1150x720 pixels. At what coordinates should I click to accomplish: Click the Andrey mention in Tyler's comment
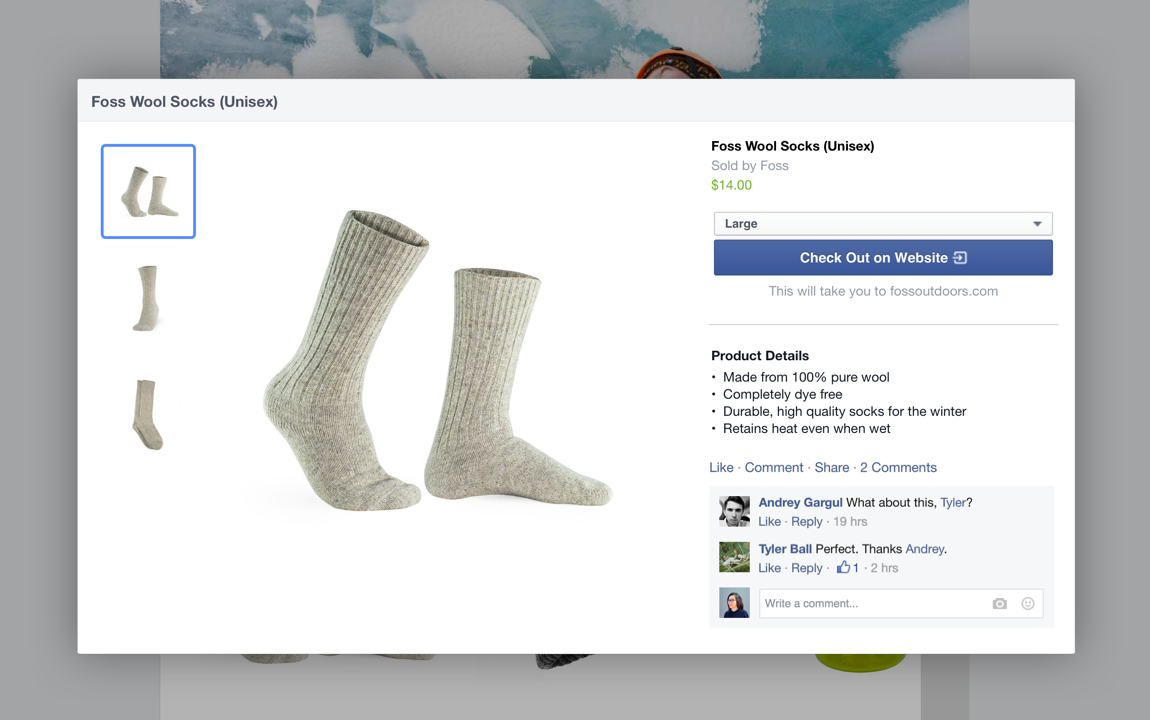coord(924,548)
